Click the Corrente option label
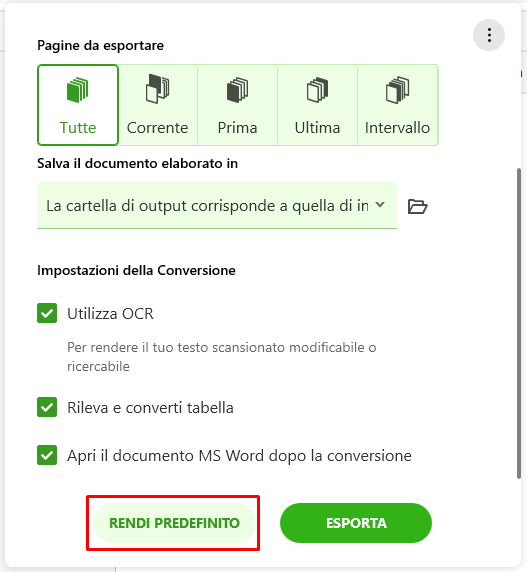The width and height of the screenshot is (527, 572). tap(157, 128)
